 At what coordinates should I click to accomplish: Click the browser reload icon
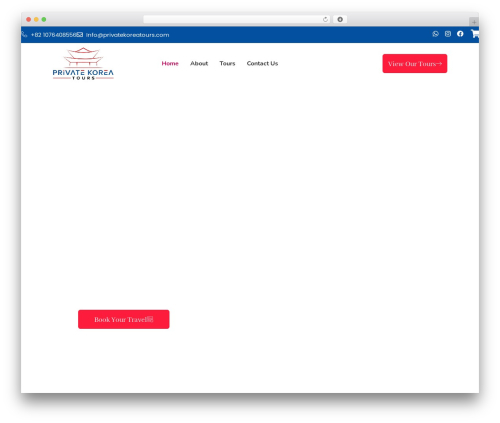(x=325, y=19)
